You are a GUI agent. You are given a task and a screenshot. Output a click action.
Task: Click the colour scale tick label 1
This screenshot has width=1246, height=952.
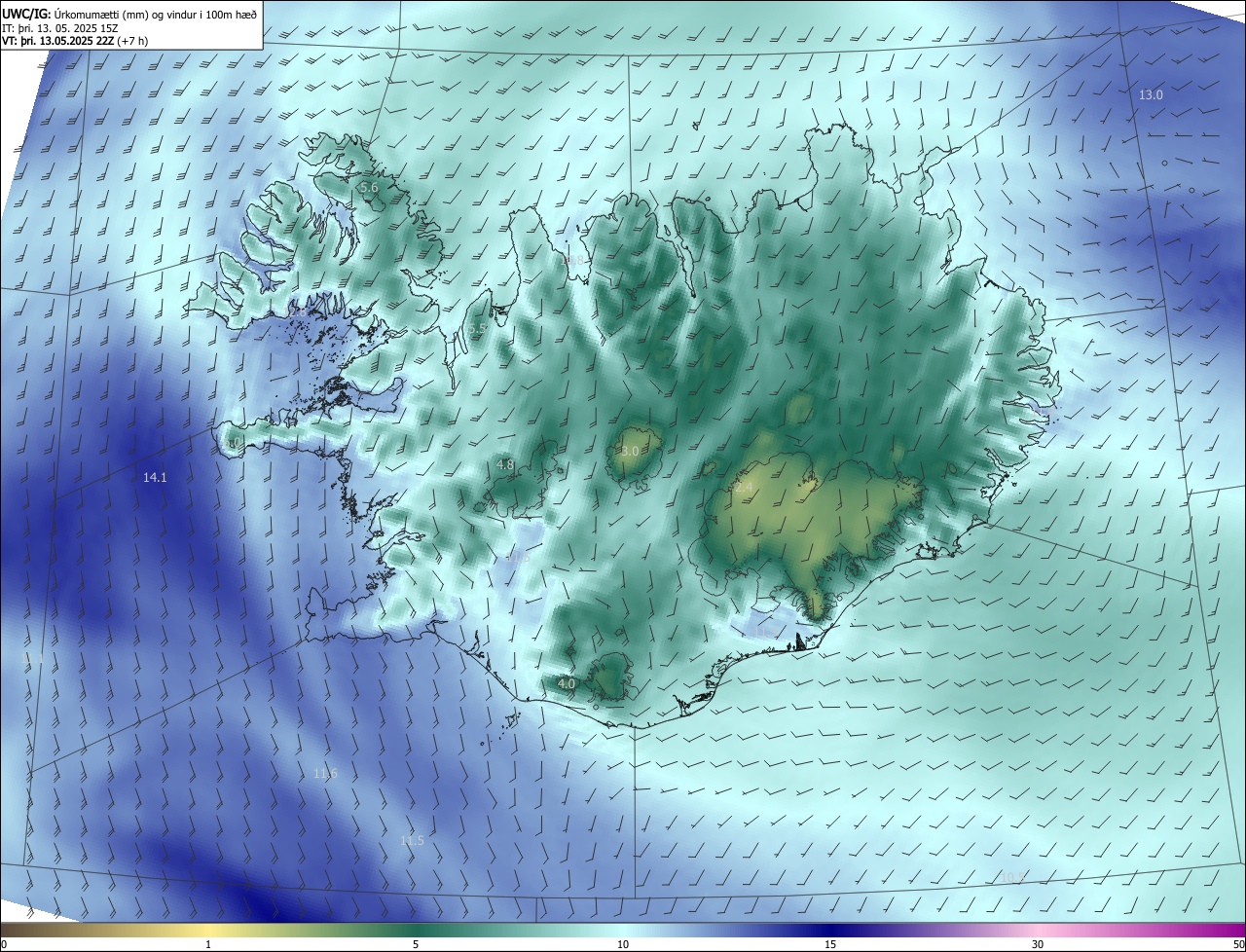pyautogui.click(x=208, y=944)
